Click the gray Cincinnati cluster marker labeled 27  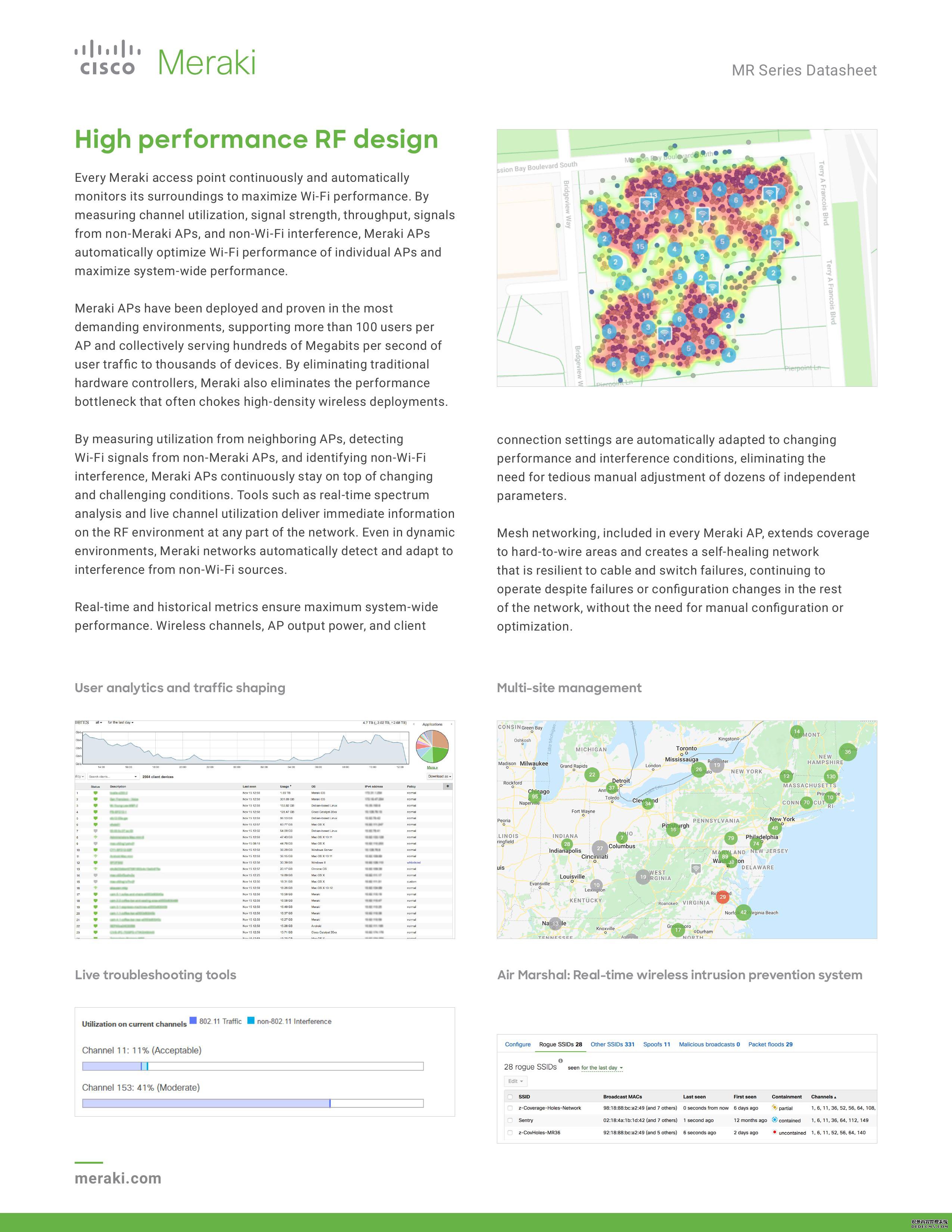point(600,848)
